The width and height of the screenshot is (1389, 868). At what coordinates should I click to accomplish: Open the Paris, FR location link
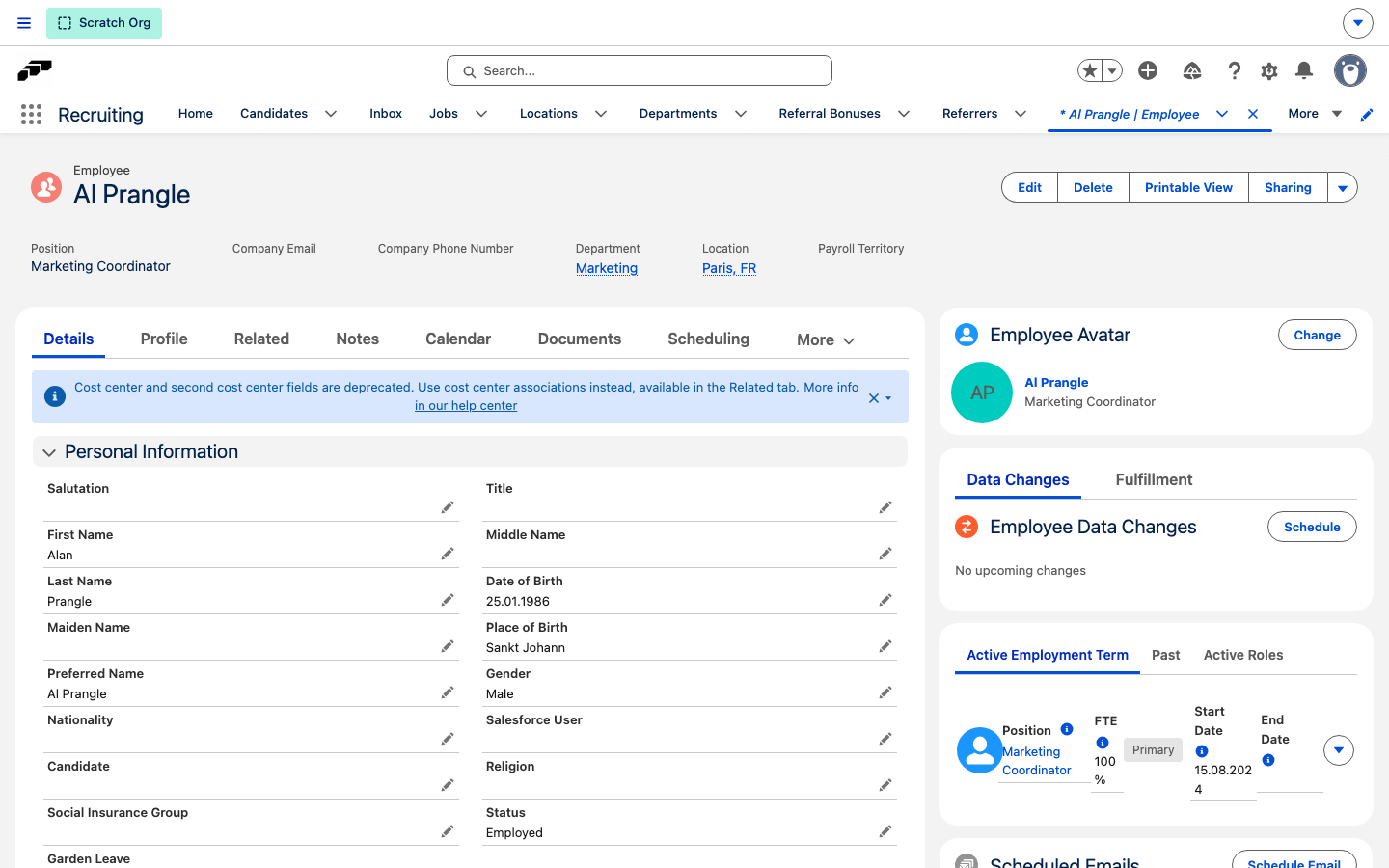point(729,268)
